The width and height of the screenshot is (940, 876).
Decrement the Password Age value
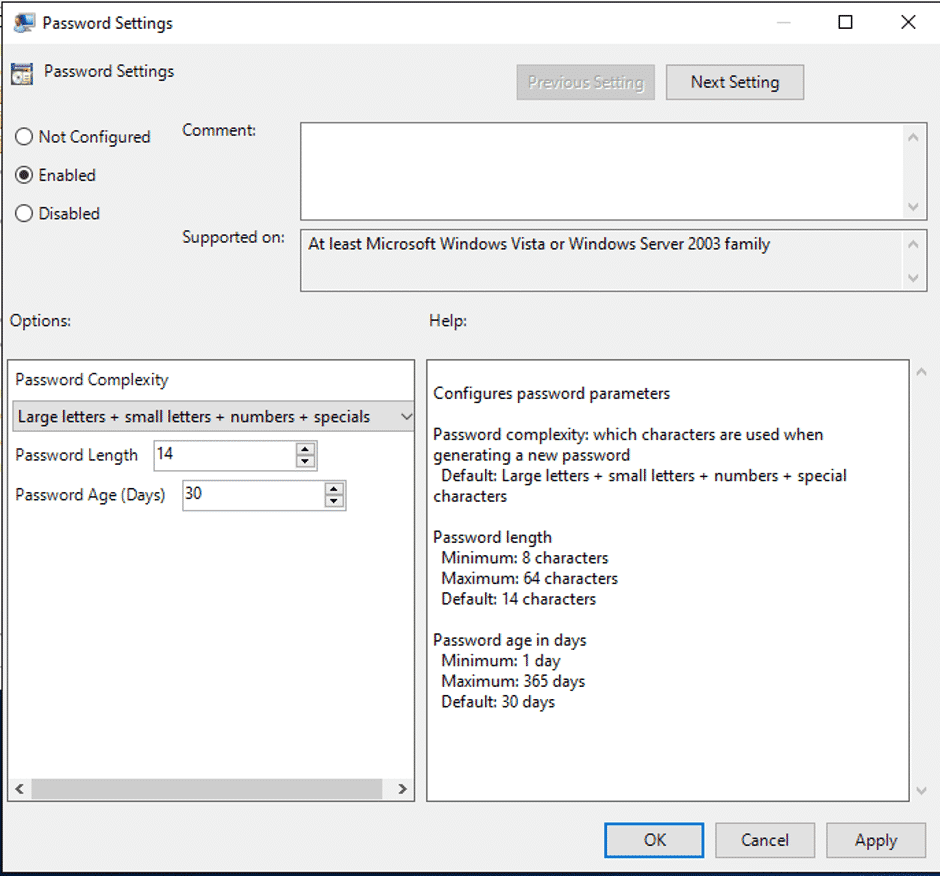[x=333, y=500]
